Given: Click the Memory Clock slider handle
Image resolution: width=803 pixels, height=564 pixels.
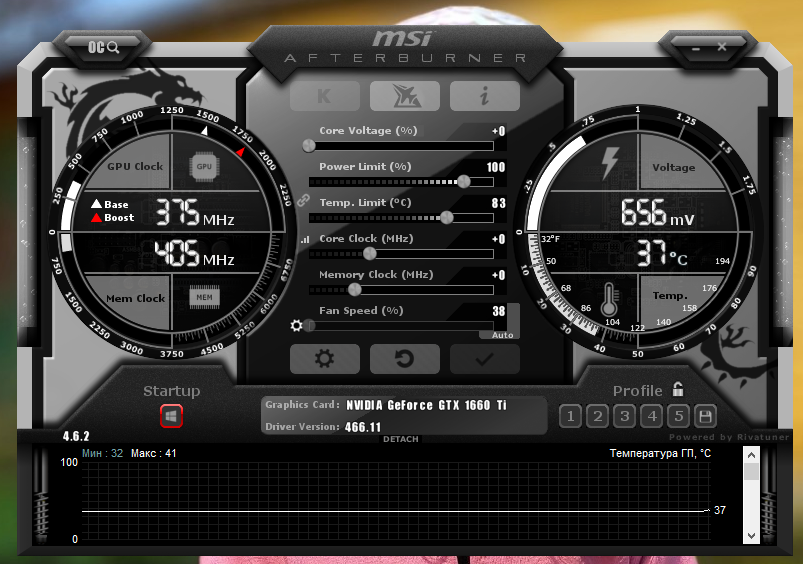Looking at the screenshot, I should (x=354, y=290).
